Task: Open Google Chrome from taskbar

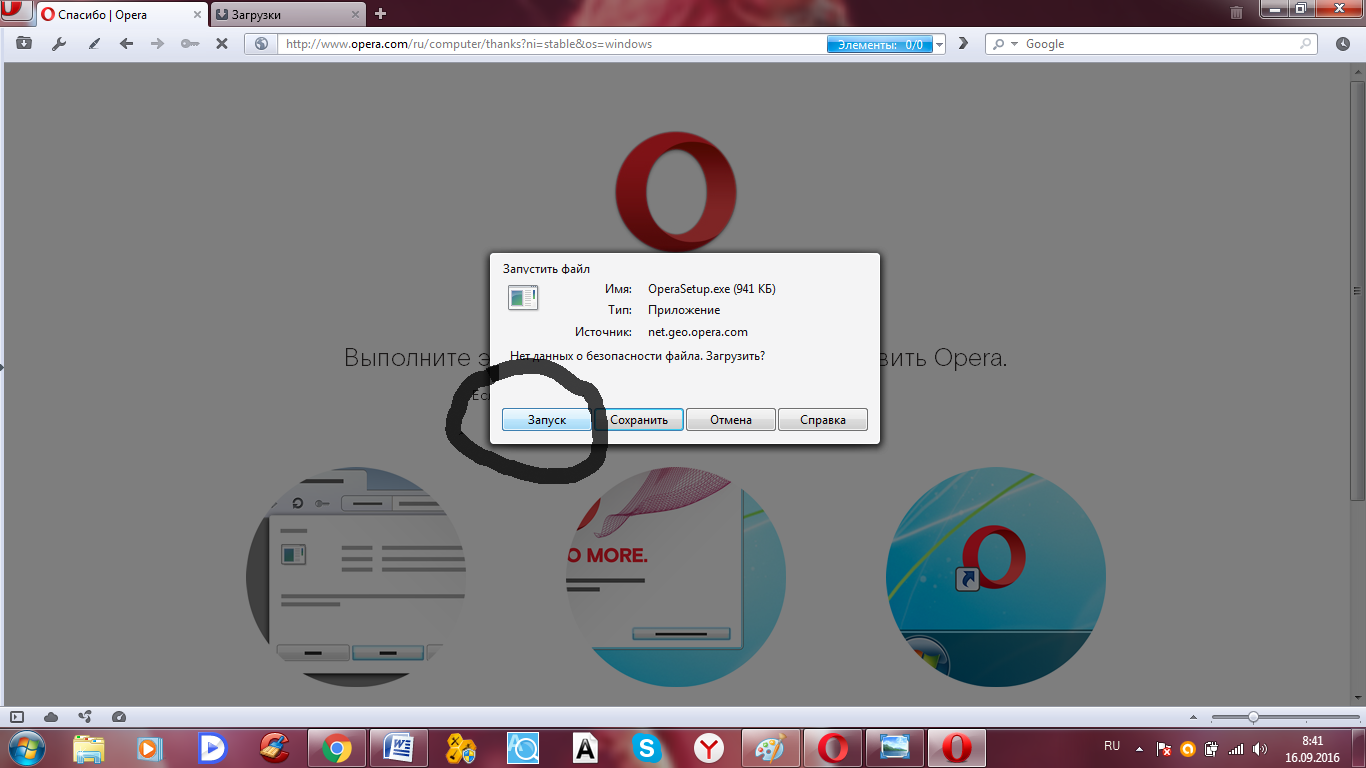Action: click(336, 747)
